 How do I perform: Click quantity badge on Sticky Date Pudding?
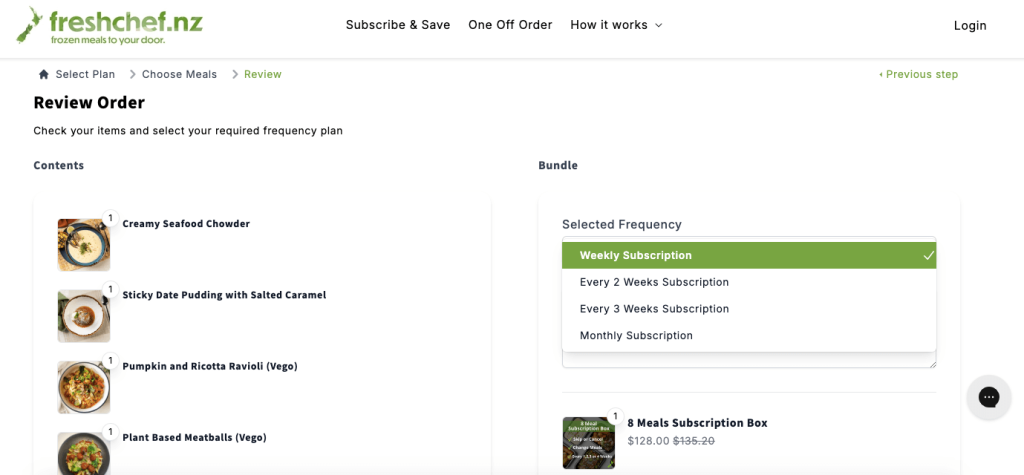click(110, 289)
